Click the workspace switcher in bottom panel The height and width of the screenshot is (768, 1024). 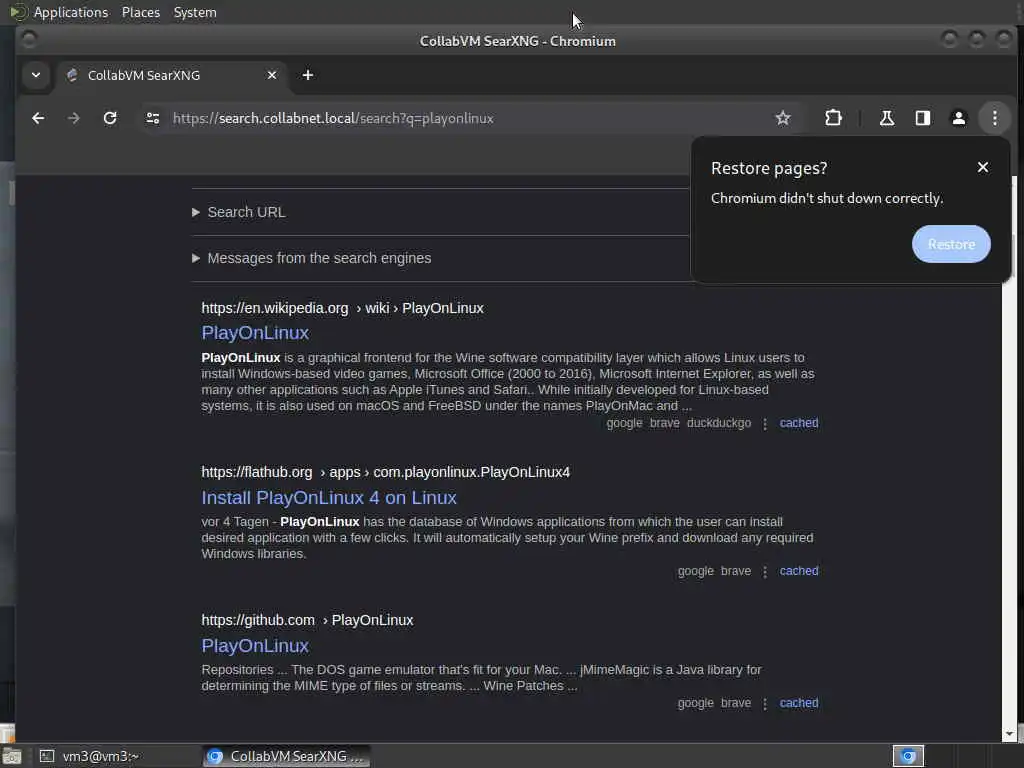pos(908,756)
